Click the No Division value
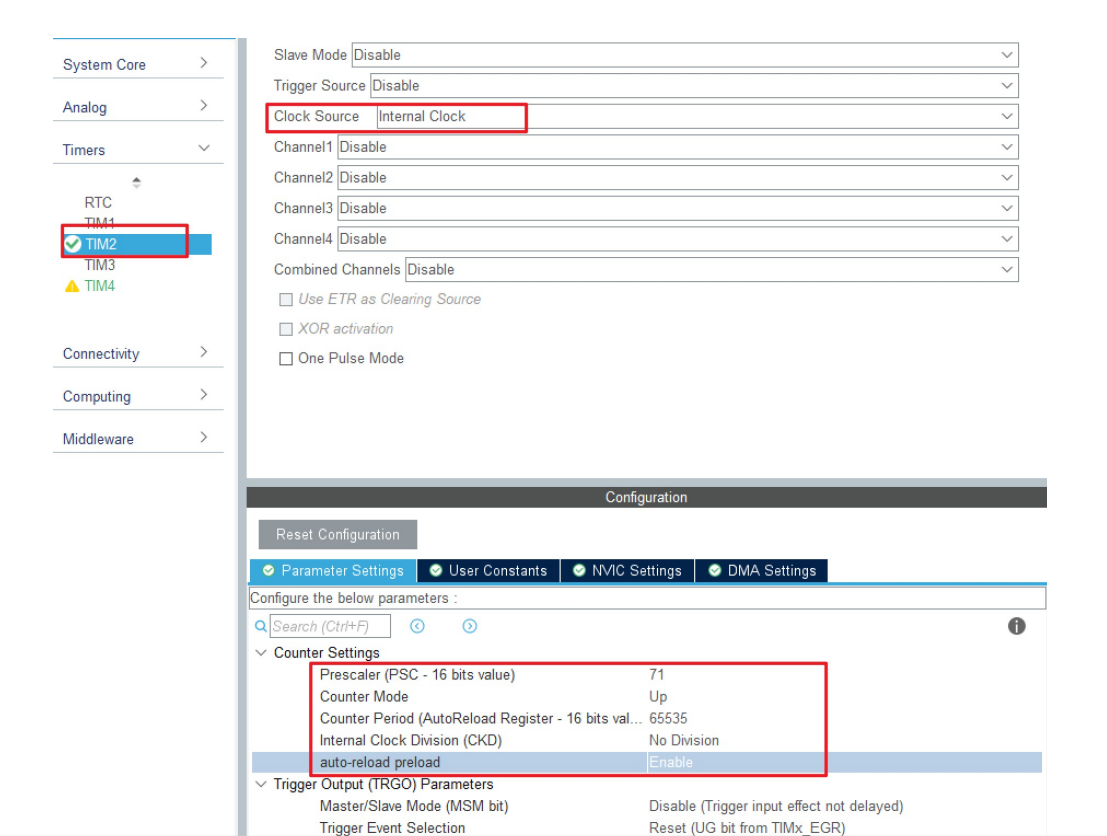 point(683,740)
